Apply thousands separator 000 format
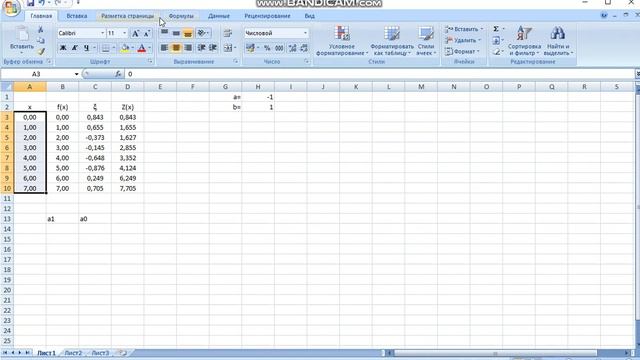Screen dimensions: 640x360 tap(279, 48)
